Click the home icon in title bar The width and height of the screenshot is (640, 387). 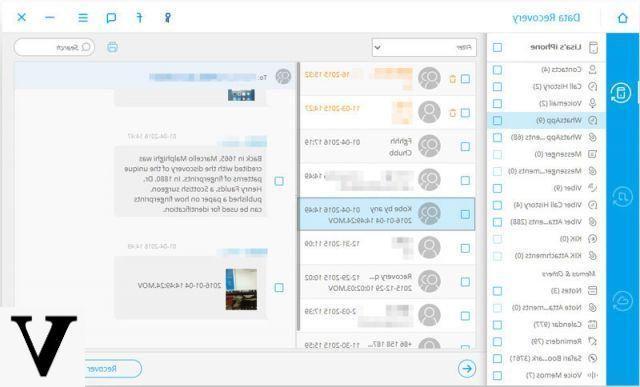pos(622,18)
